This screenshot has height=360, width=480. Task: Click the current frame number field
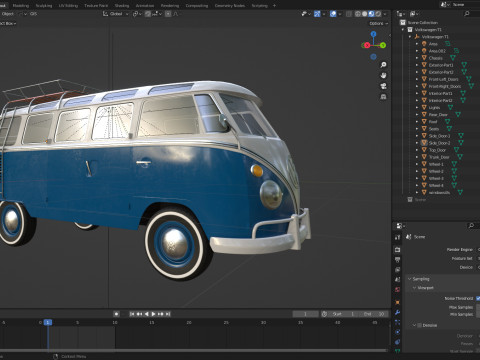click(305, 314)
